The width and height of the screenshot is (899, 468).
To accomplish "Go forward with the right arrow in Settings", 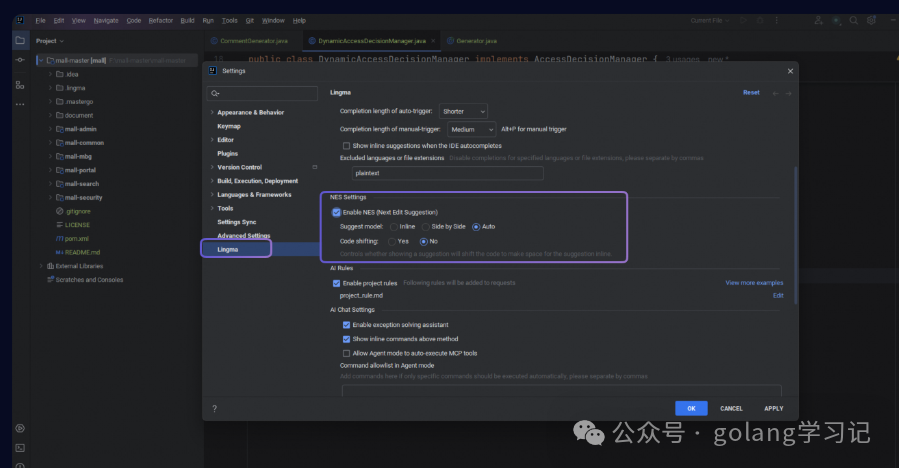I will click(789, 93).
